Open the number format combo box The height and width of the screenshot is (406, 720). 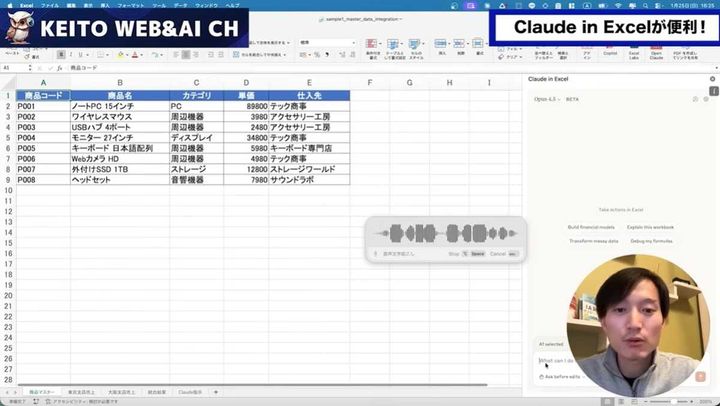coord(327,43)
